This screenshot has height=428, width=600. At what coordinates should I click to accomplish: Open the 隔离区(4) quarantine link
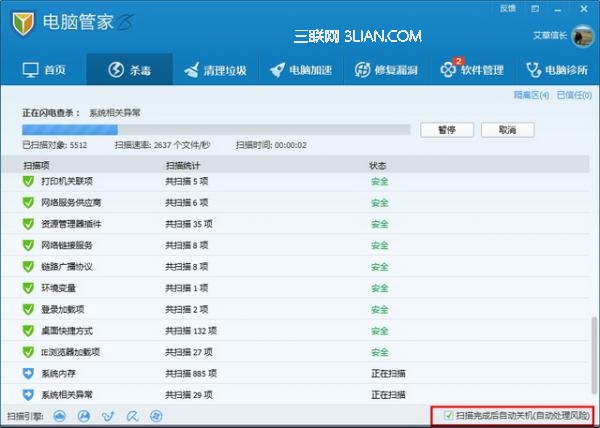coord(532,95)
